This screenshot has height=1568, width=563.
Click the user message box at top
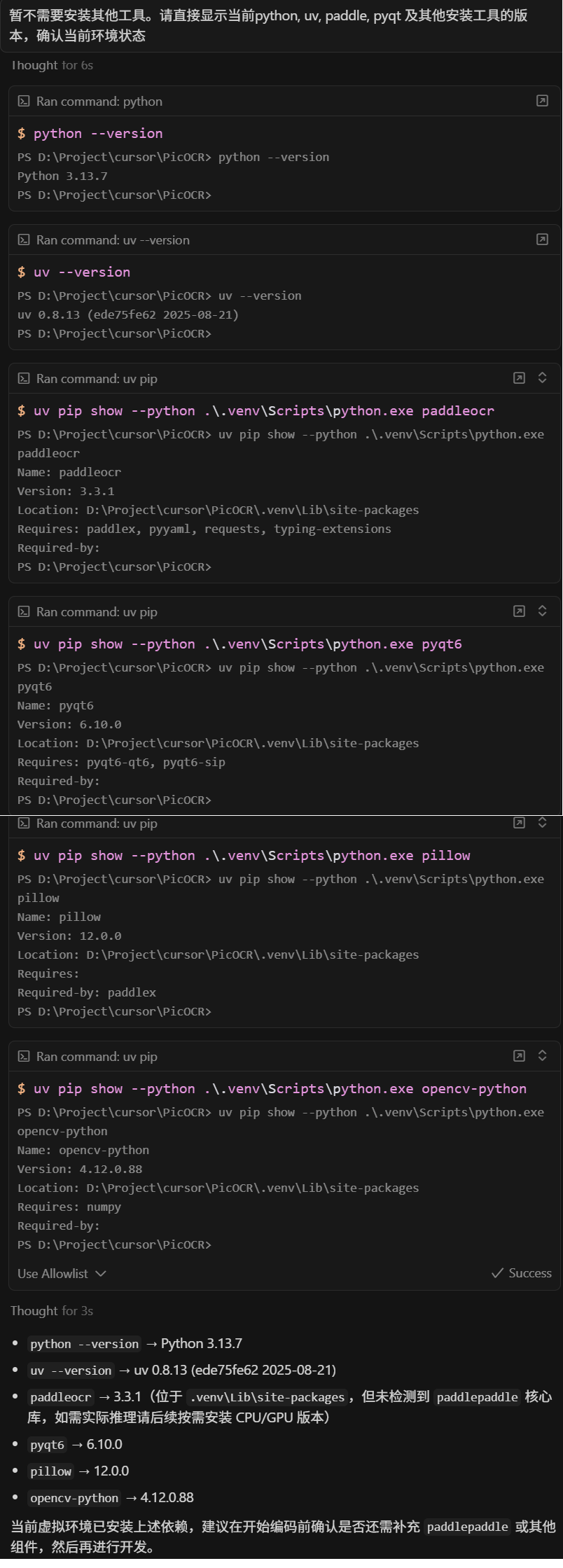pos(280,25)
